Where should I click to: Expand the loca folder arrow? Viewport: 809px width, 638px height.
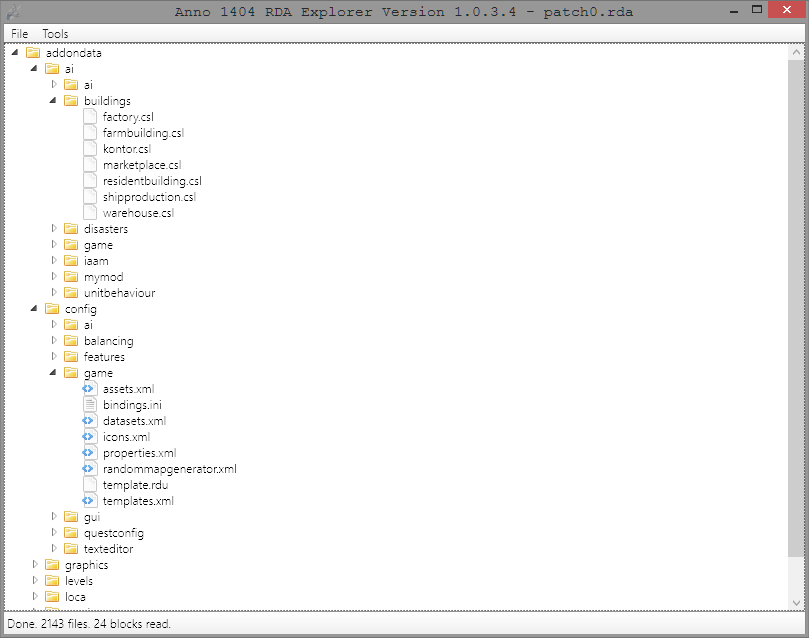pos(35,596)
